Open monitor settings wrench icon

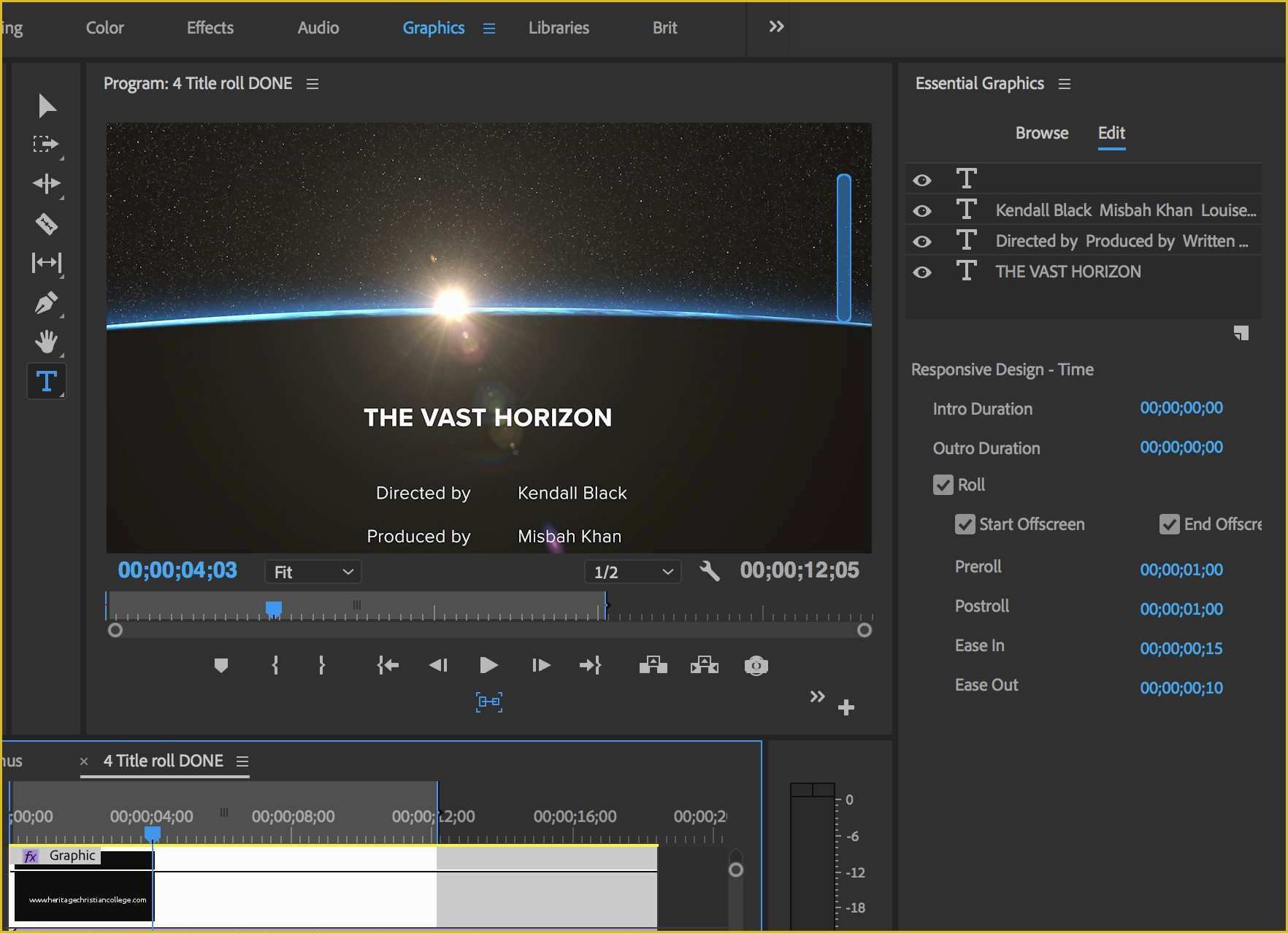point(710,571)
